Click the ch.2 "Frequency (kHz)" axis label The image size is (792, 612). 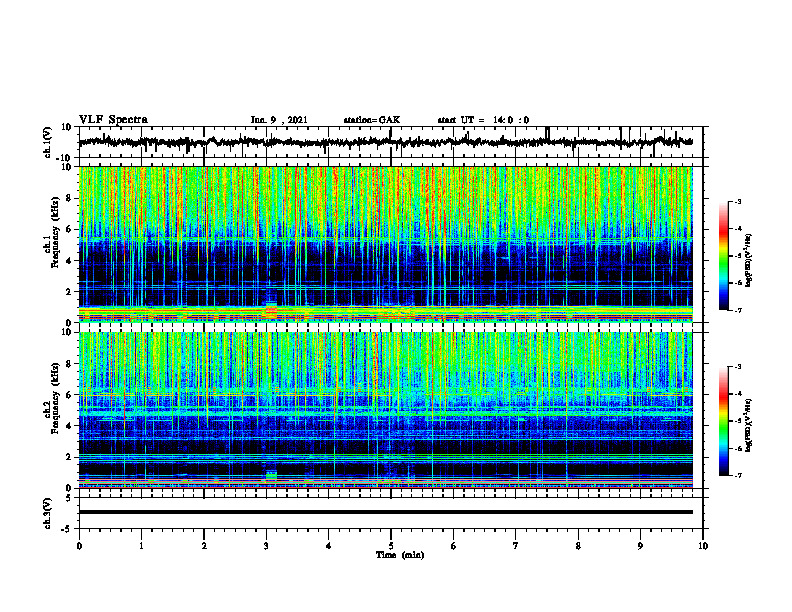(56, 398)
